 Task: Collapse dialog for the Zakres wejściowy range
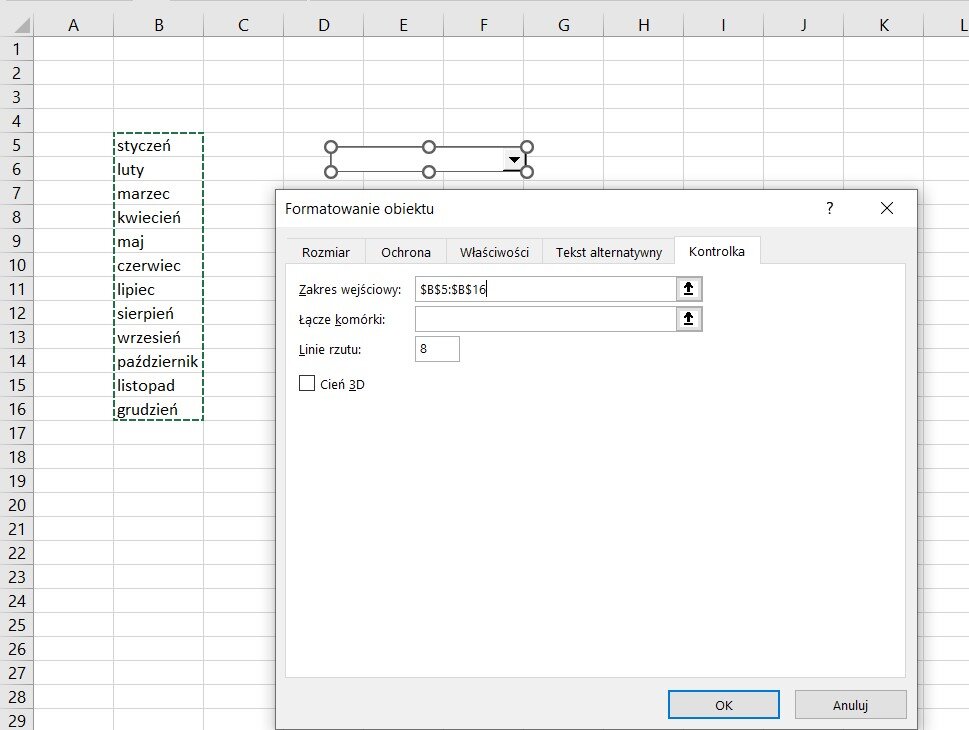pos(688,289)
